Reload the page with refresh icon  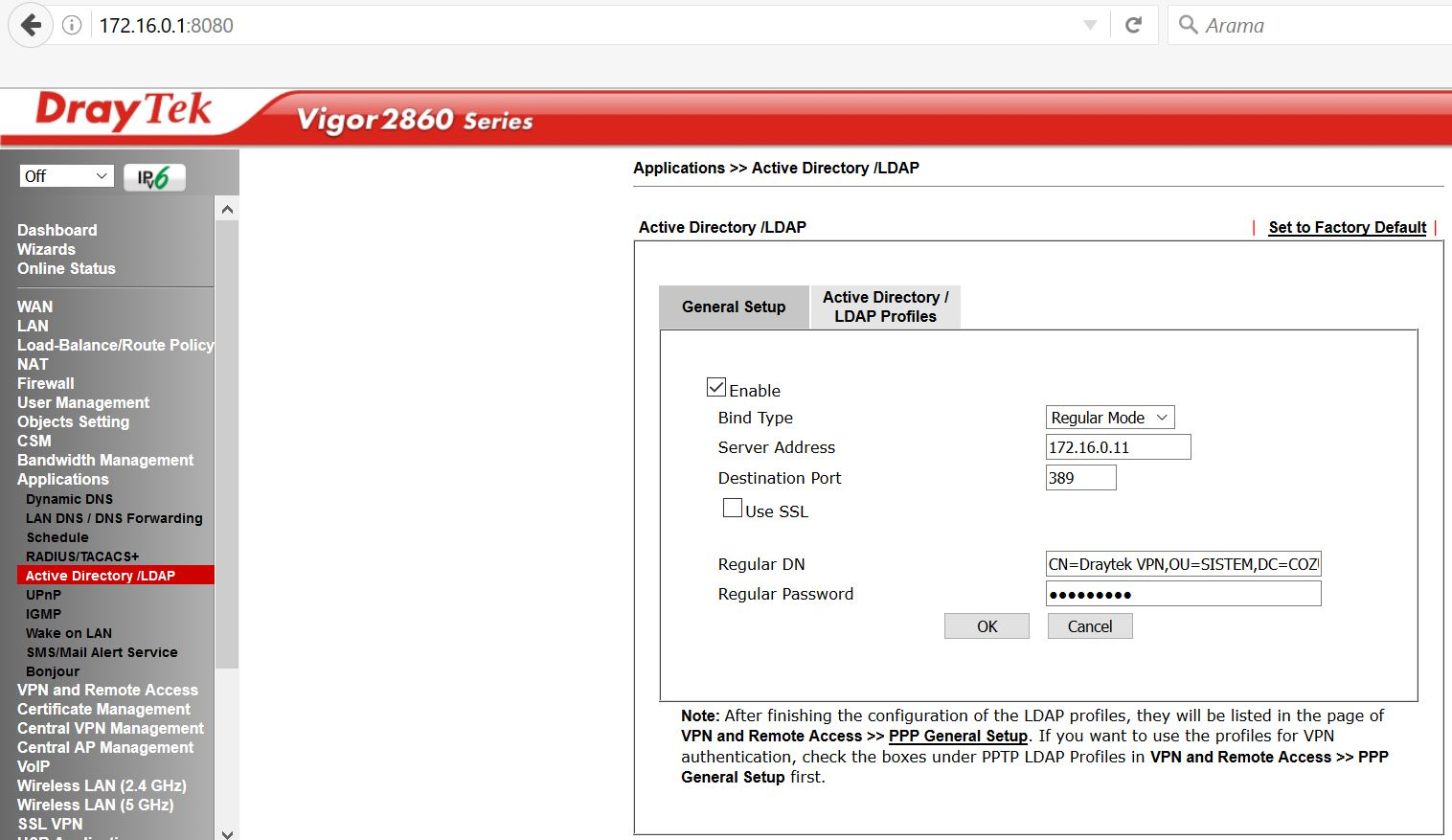coord(1133,26)
